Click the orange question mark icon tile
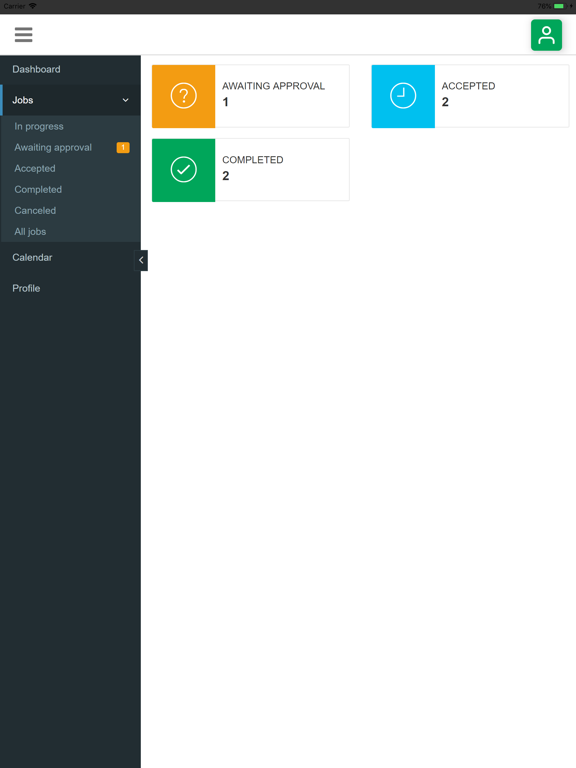 (x=184, y=96)
